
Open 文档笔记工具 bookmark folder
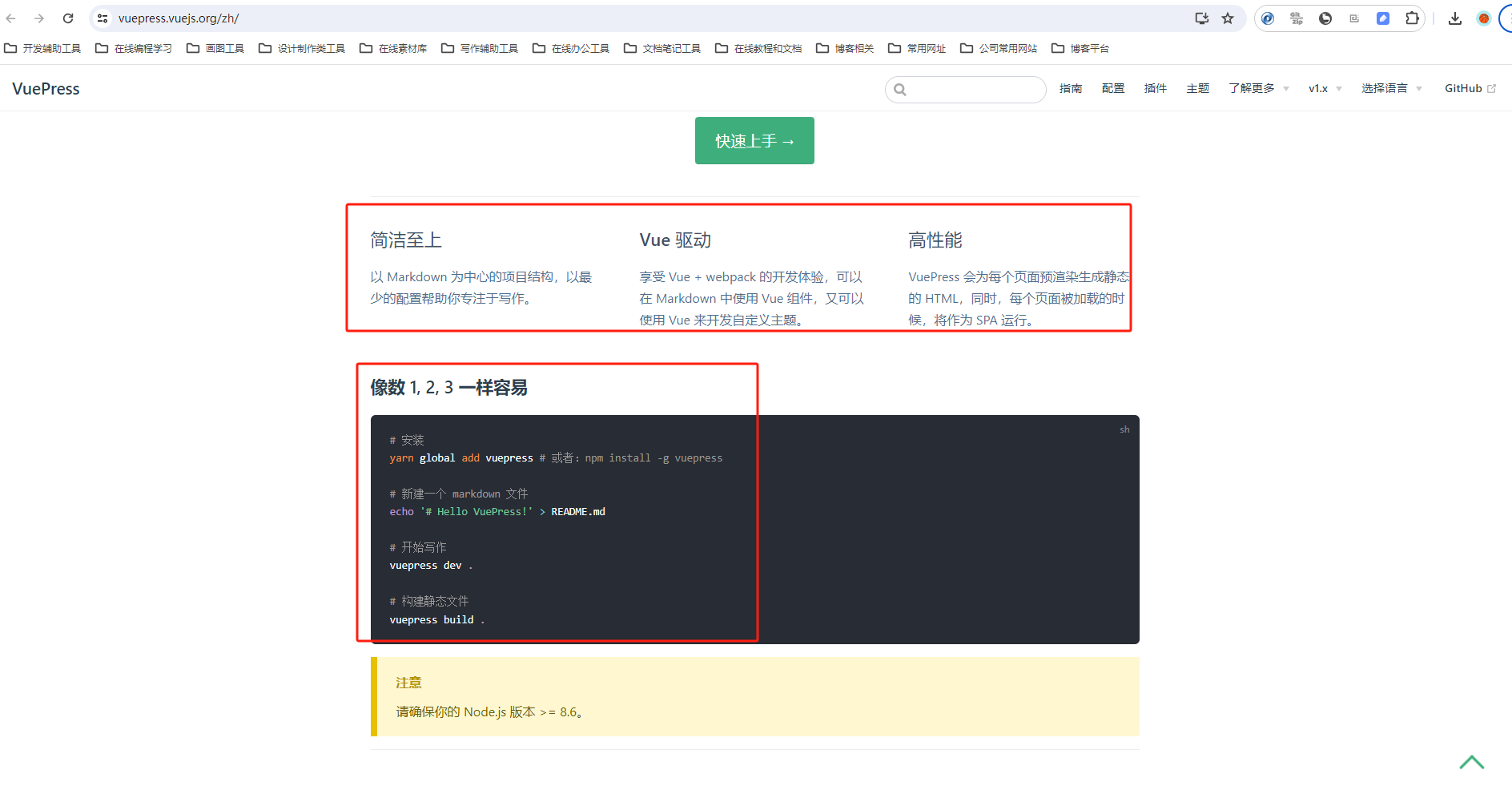tap(662, 48)
